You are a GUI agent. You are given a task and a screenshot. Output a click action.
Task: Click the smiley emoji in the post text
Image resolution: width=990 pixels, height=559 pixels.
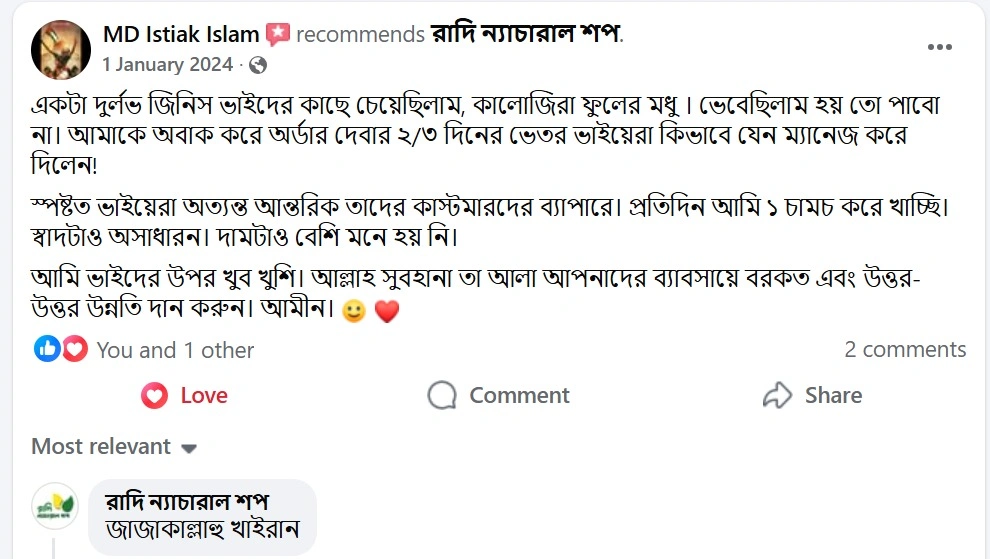click(353, 312)
